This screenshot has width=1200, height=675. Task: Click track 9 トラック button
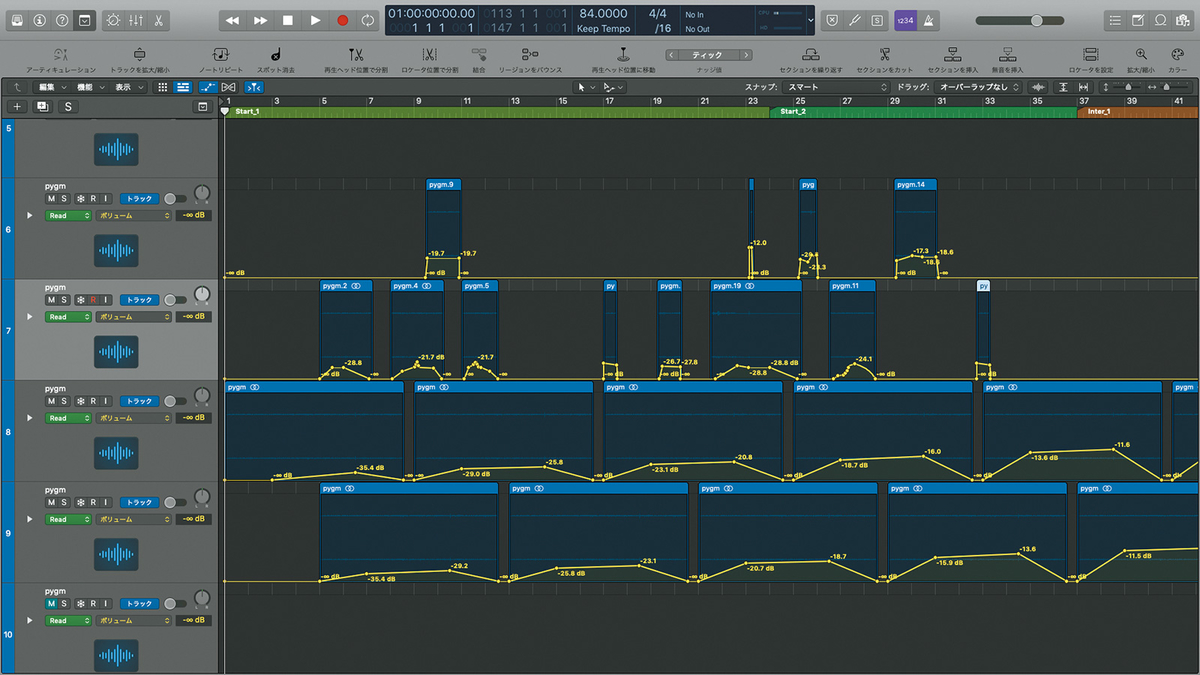pyautogui.click(x=139, y=502)
